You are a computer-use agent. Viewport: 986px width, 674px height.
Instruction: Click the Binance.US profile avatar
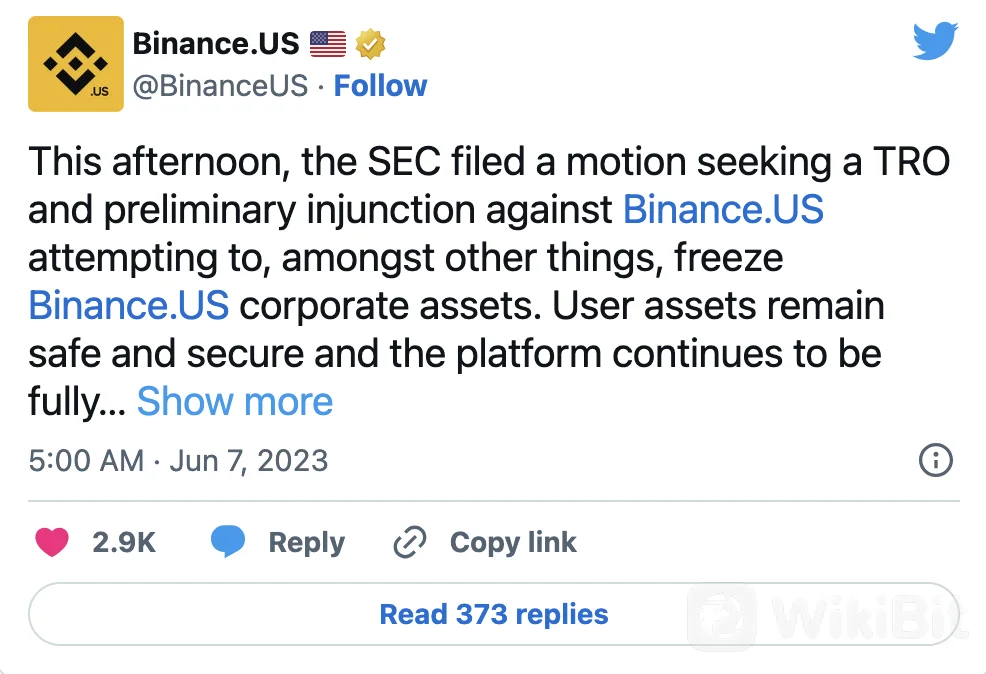[x=76, y=64]
